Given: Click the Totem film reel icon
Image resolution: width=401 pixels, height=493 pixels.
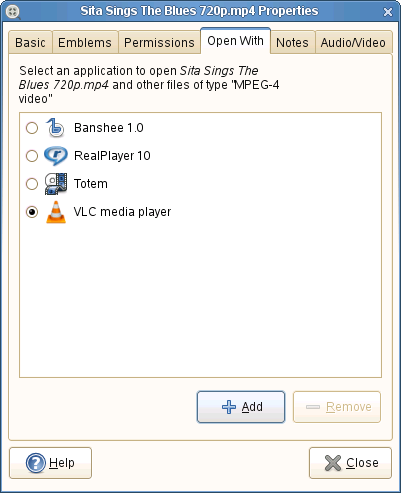Looking at the screenshot, I should tap(56, 184).
